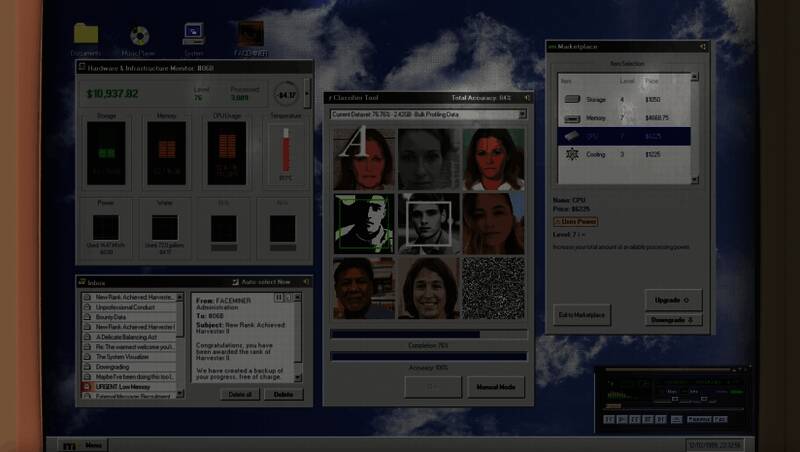Select the Storage item icon in Marketplace
Image resolution: width=800 pixels, height=452 pixels.
click(572, 100)
